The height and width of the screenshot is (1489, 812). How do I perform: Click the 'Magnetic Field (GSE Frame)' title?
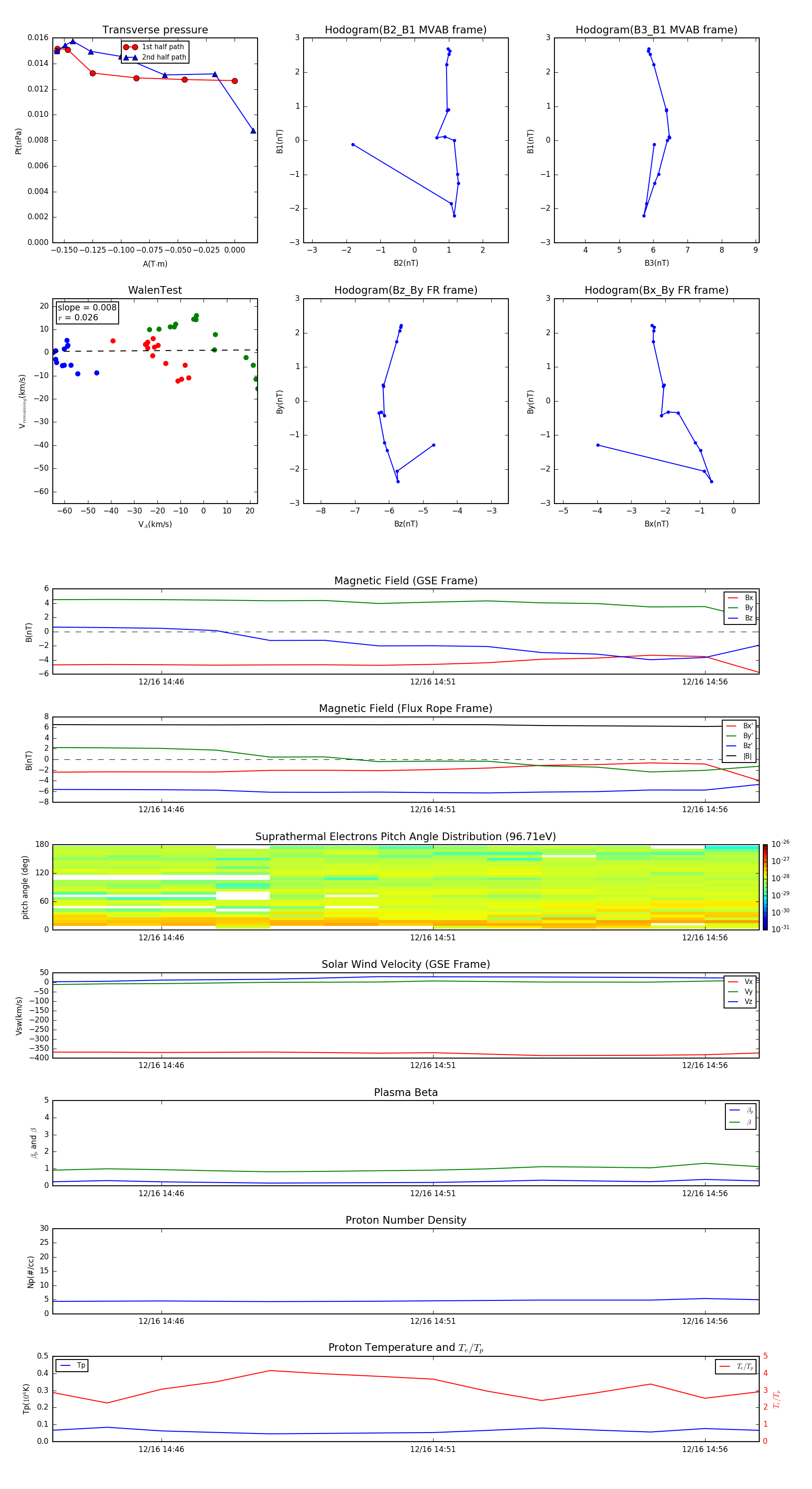[406, 581]
